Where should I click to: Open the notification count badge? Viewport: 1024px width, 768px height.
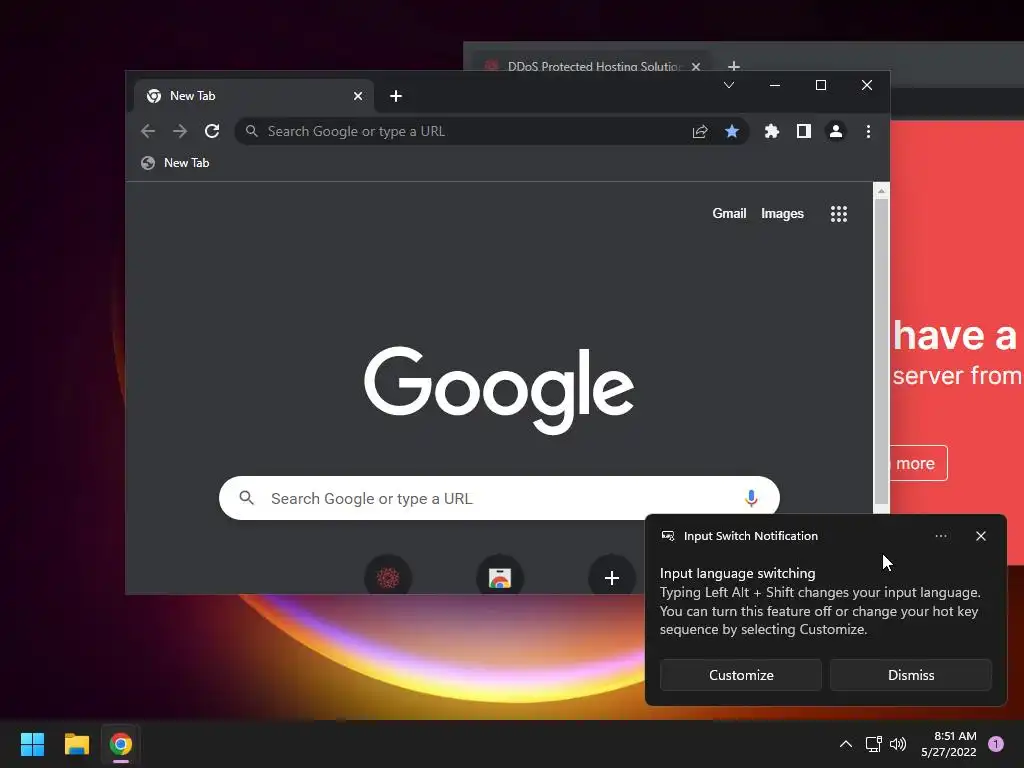[x=996, y=744]
